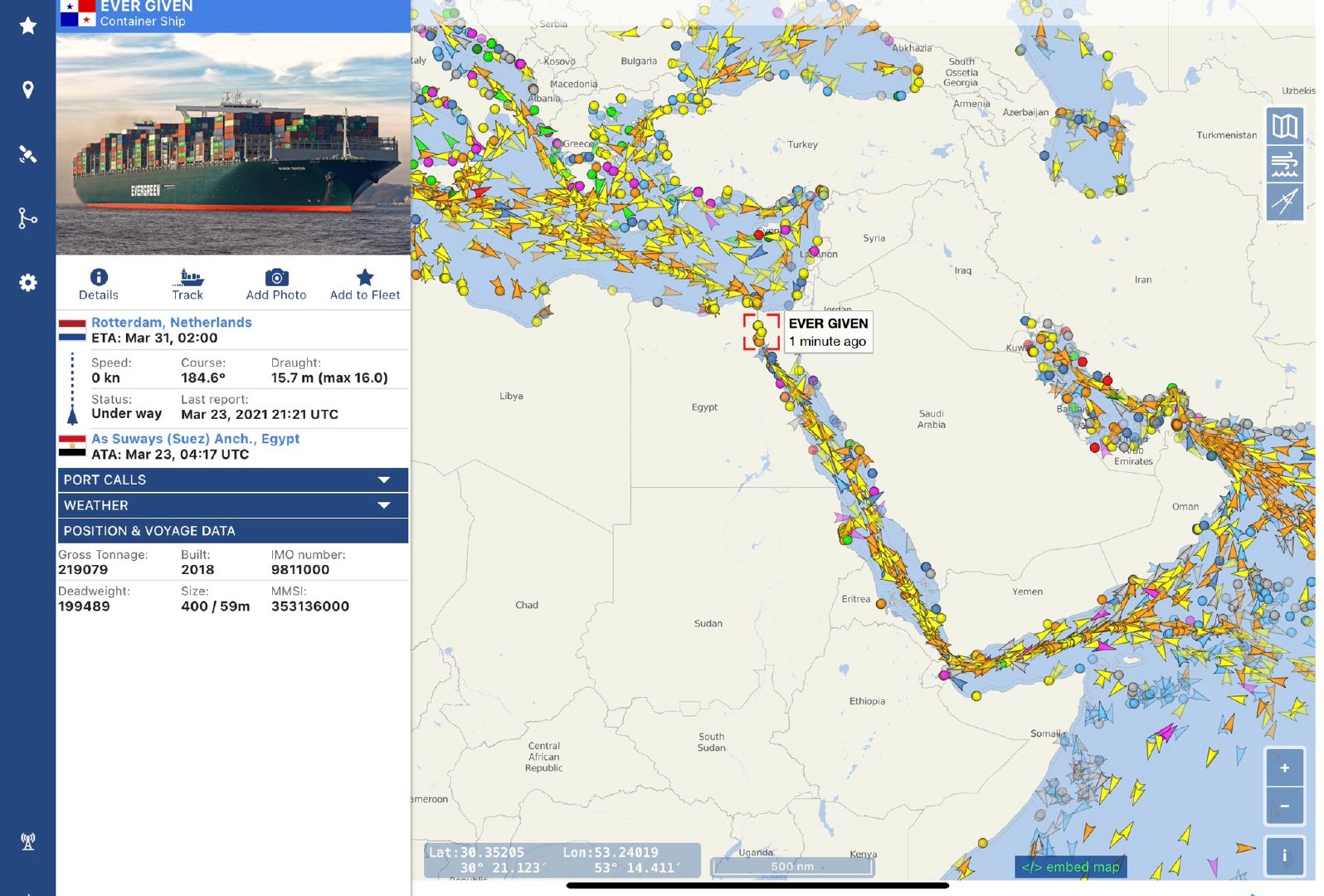Click the route branch sidebar icon

tap(28, 218)
